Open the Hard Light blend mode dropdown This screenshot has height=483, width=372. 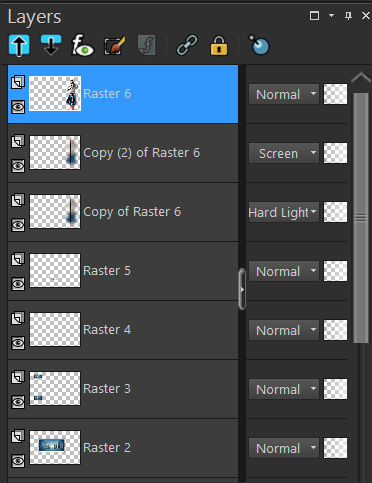[x=284, y=212]
